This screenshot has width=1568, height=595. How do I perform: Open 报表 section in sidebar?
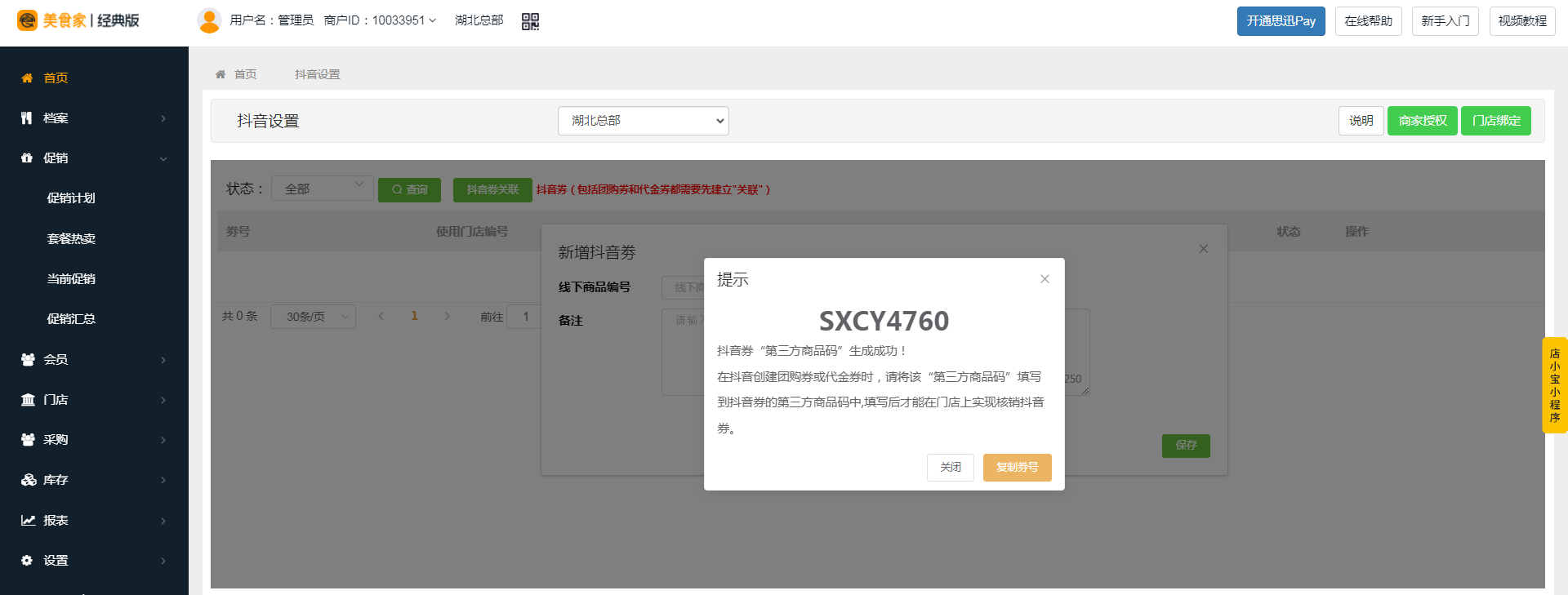[94, 520]
